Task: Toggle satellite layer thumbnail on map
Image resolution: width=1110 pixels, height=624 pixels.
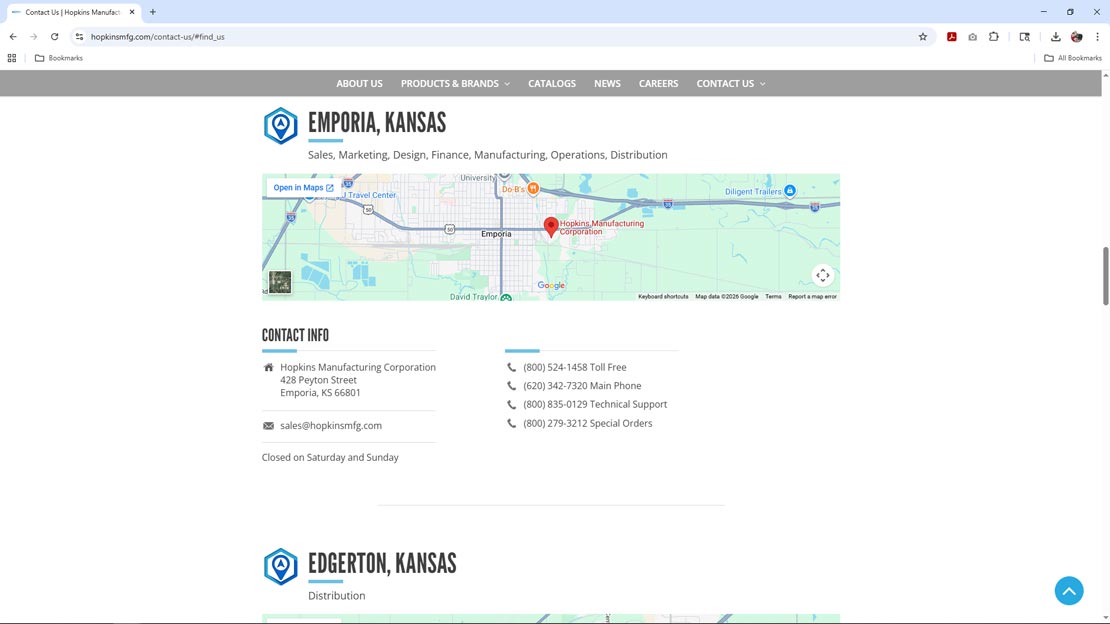Action: coord(280,282)
